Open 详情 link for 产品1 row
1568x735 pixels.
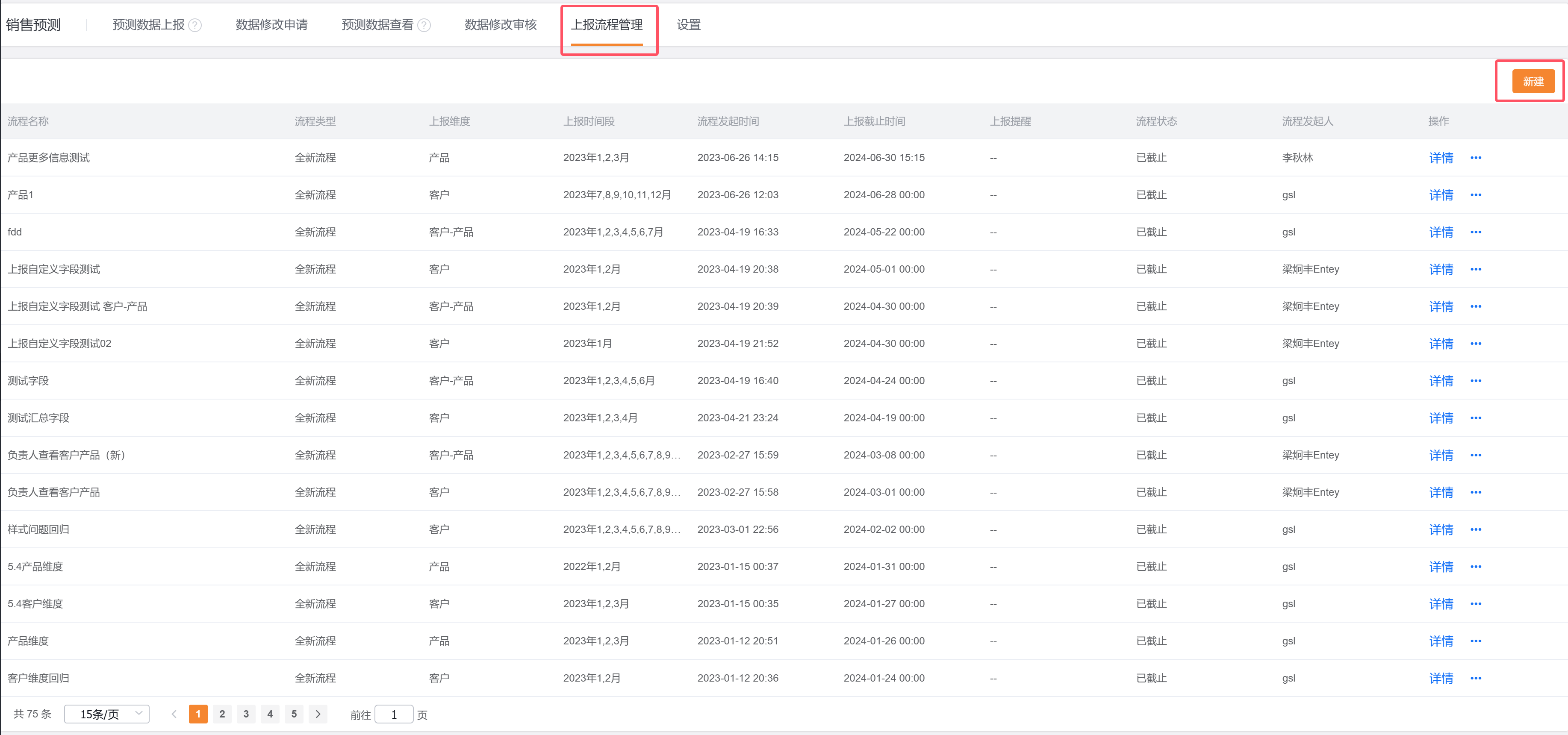1441,195
